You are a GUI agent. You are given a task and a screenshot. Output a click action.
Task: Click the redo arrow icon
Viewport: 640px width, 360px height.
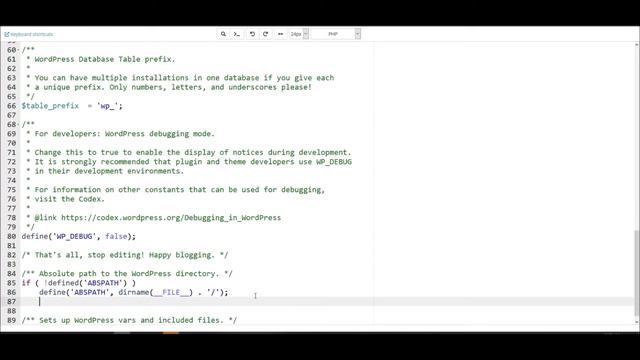266,34
